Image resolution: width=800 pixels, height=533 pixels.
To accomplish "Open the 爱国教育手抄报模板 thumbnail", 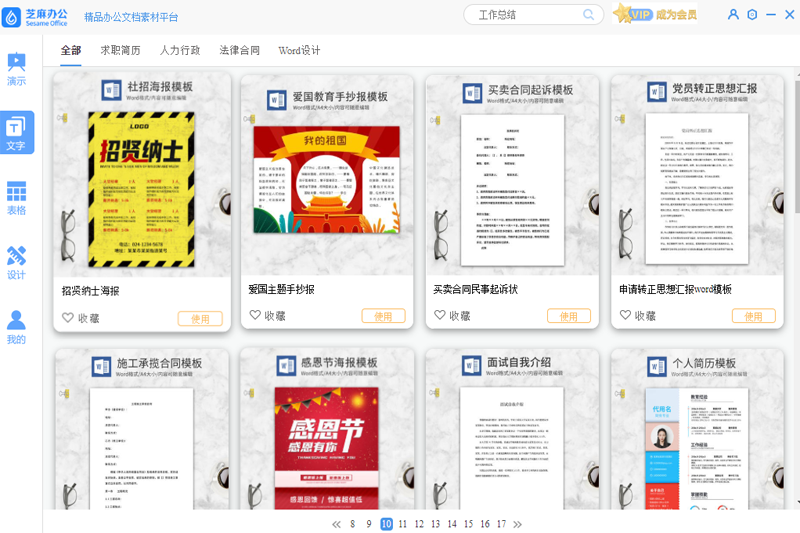I will 327,175.
